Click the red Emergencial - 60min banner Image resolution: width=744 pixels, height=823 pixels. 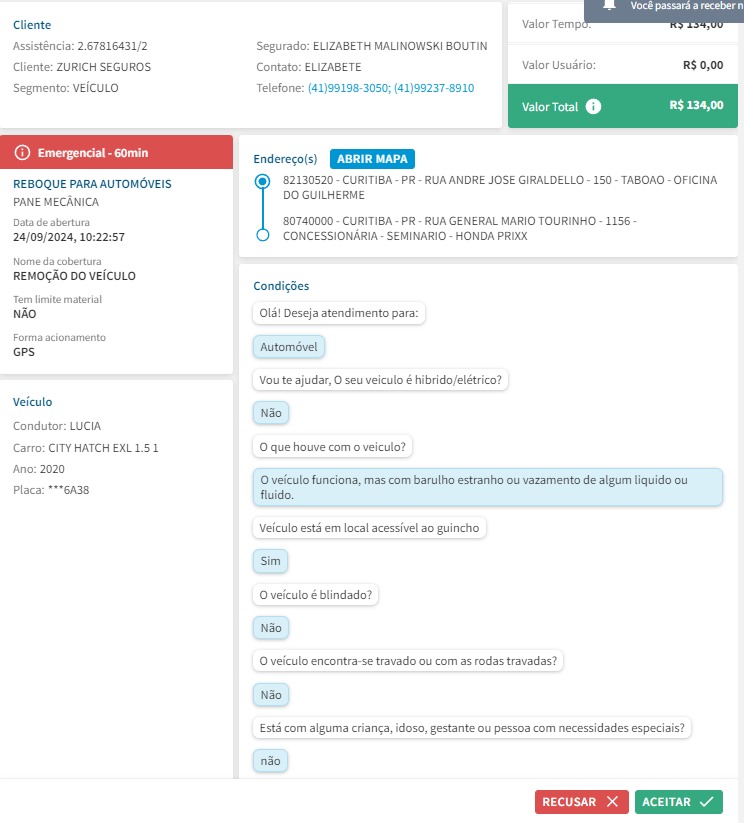click(118, 152)
